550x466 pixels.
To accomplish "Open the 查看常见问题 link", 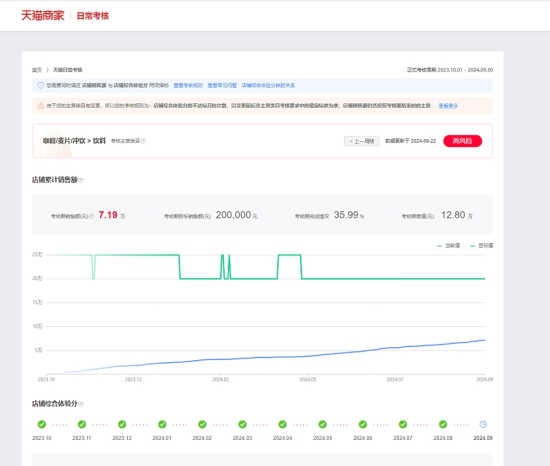I will (x=222, y=85).
